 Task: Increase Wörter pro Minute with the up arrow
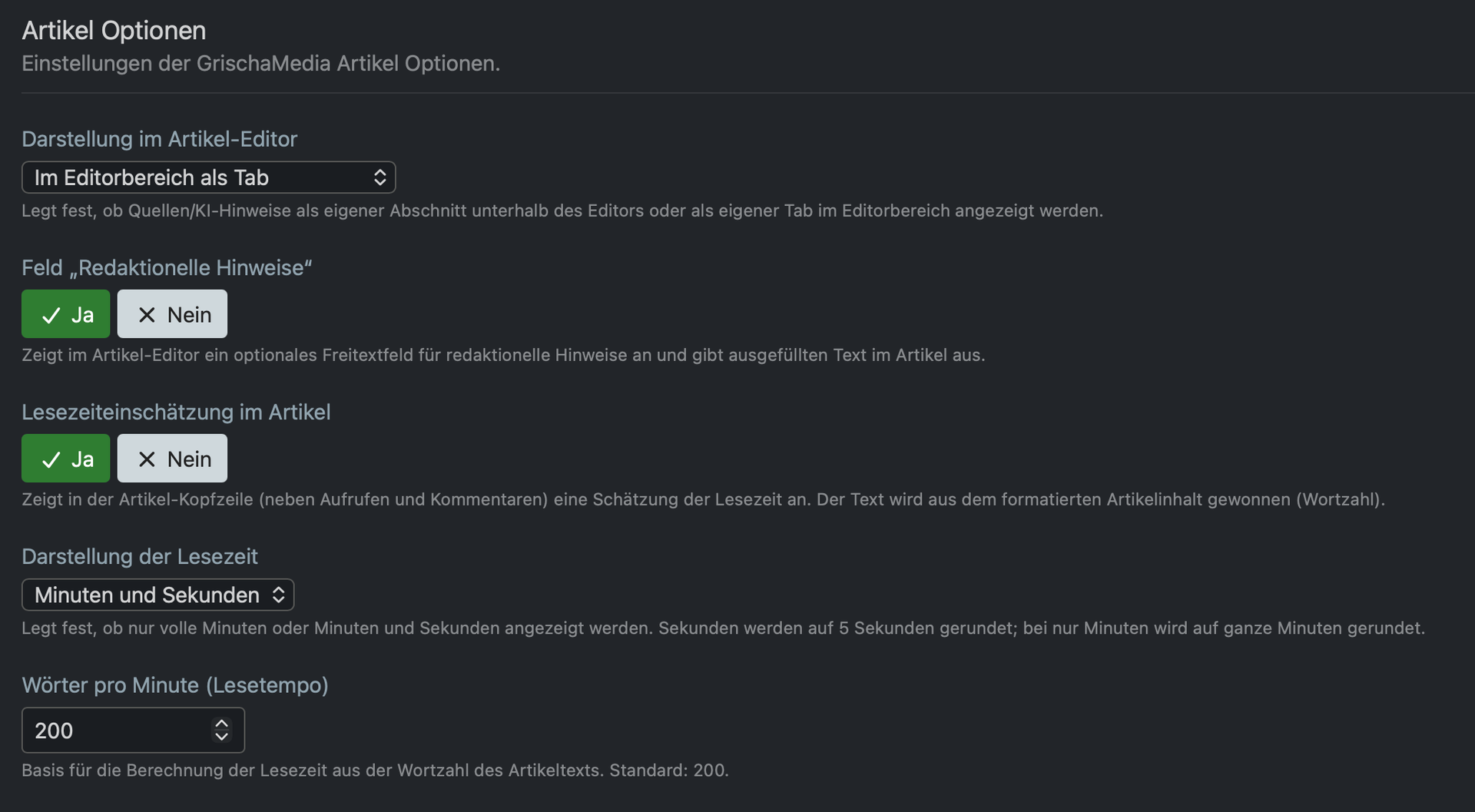pyautogui.click(x=221, y=724)
